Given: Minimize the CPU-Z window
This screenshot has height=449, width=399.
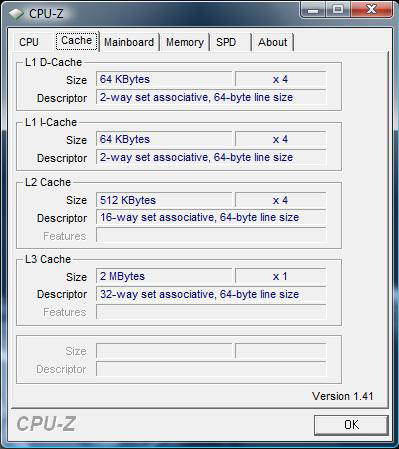Looking at the screenshot, I should 312,9.
